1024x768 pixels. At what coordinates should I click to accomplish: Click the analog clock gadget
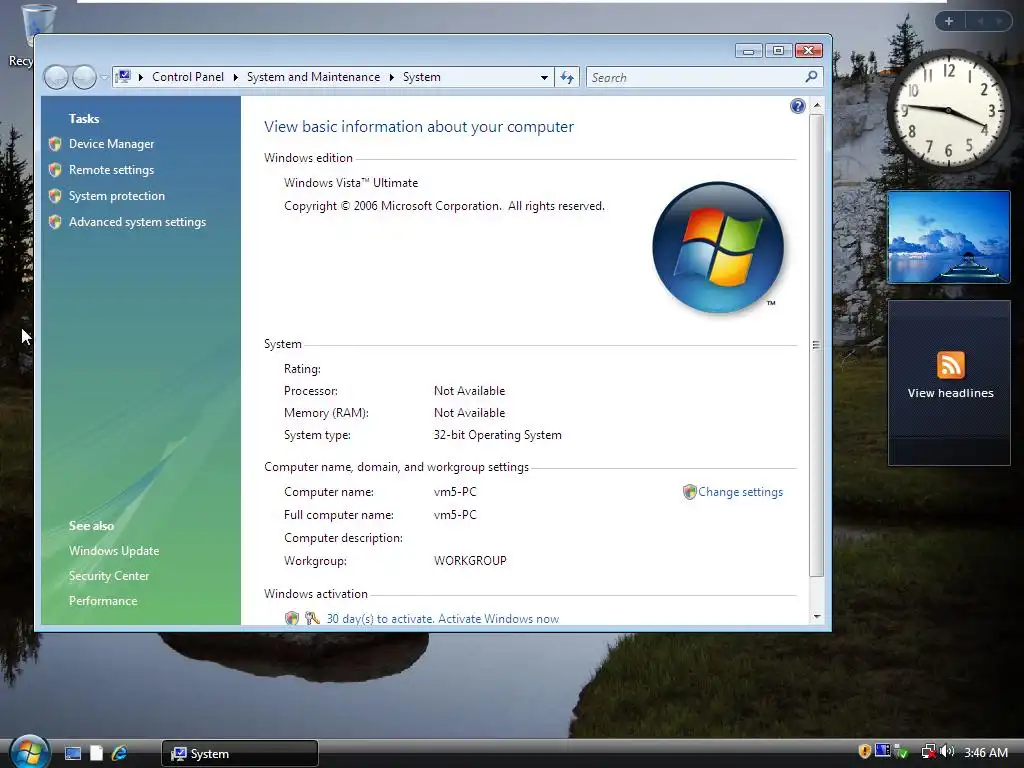948,110
